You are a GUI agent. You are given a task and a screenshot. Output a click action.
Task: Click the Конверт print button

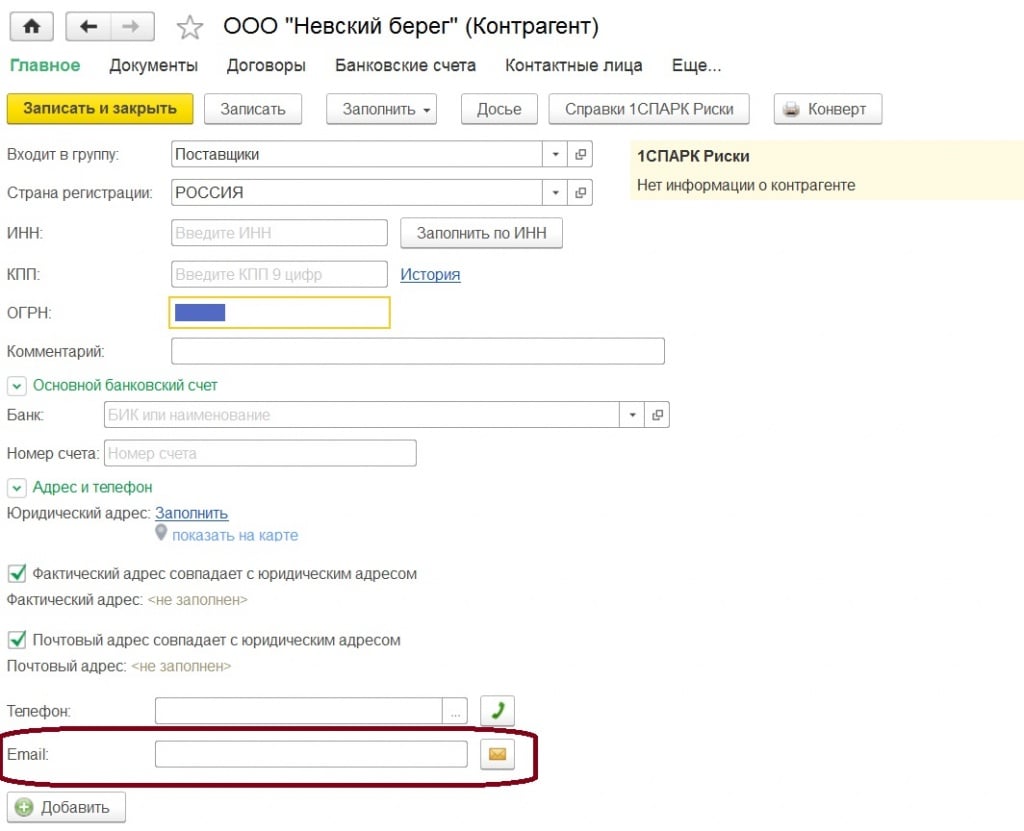coord(827,109)
